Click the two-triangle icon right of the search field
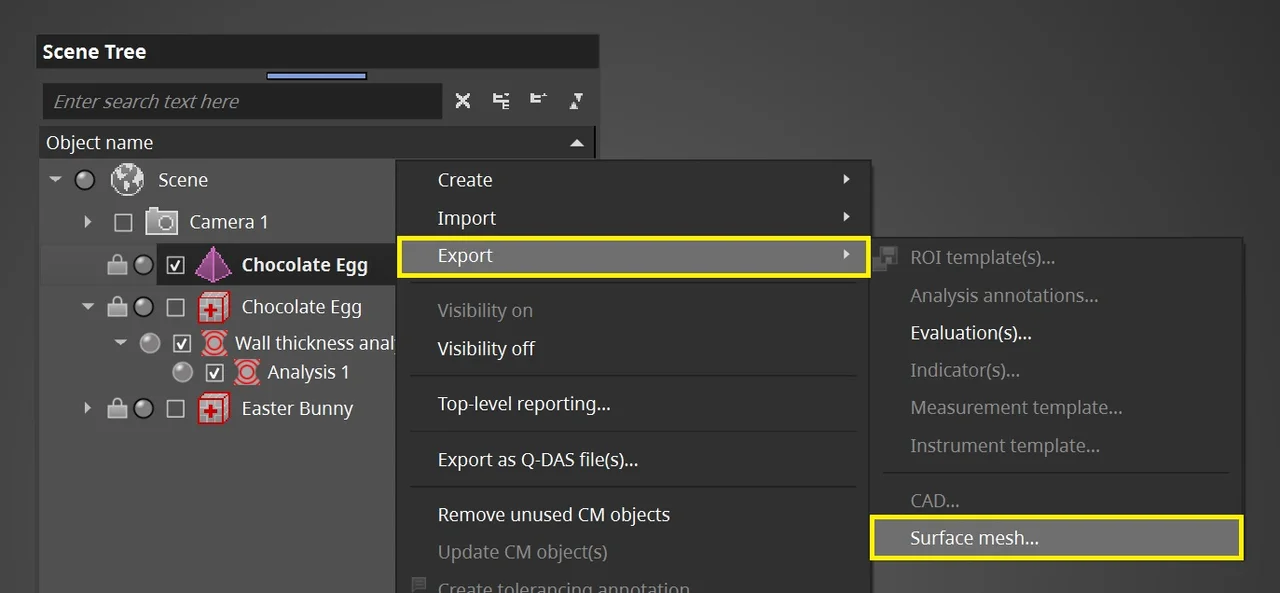The height and width of the screenshot is (593, 1280). tap(576, 101)
